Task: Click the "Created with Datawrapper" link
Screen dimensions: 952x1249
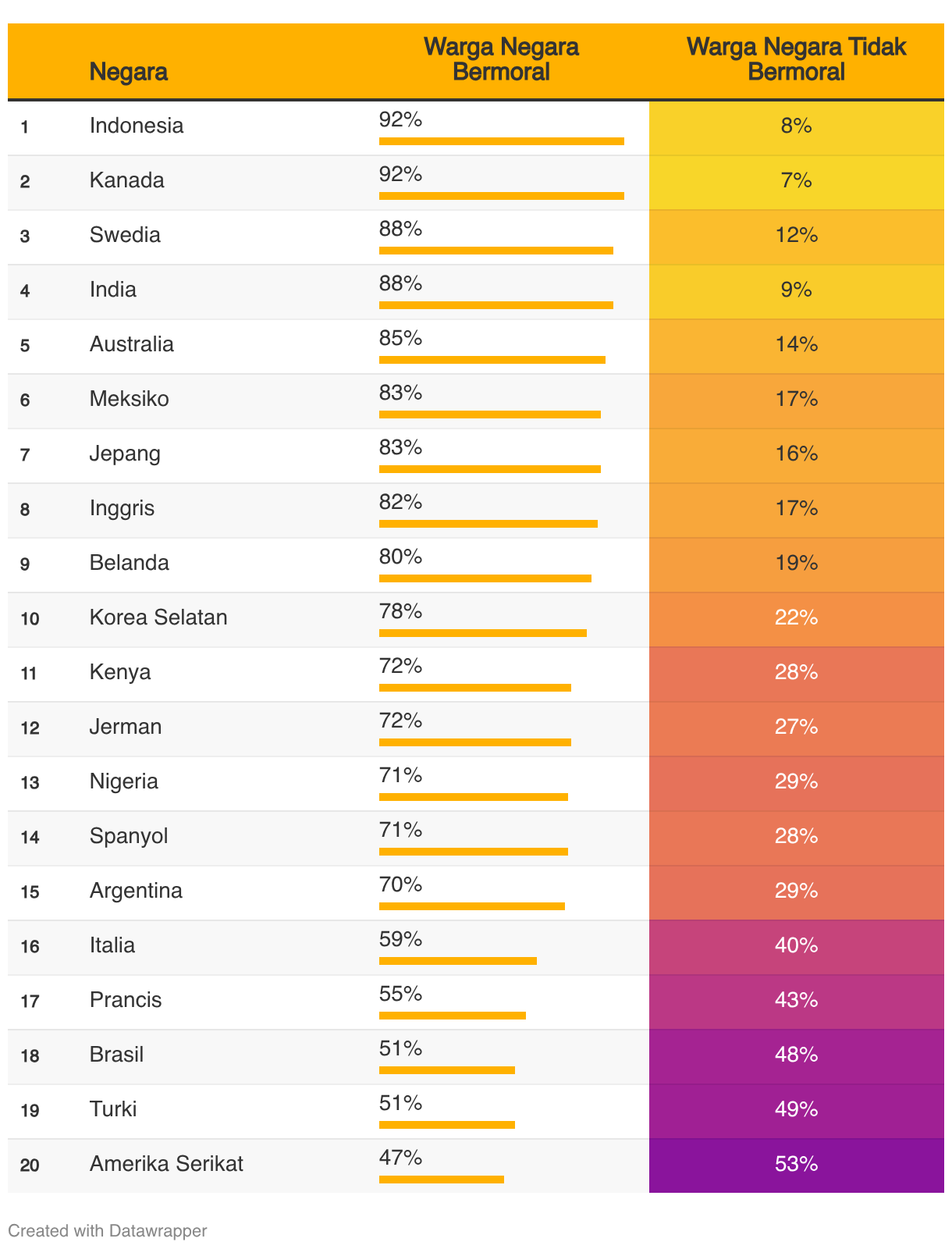Action: pos(107,1231)
